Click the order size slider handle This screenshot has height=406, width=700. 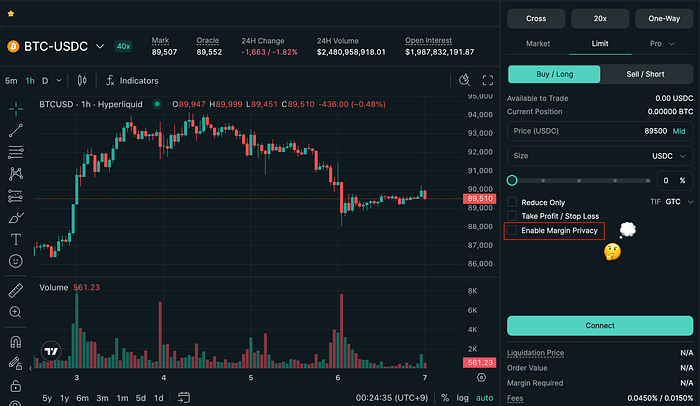click(x=513, y=180)
